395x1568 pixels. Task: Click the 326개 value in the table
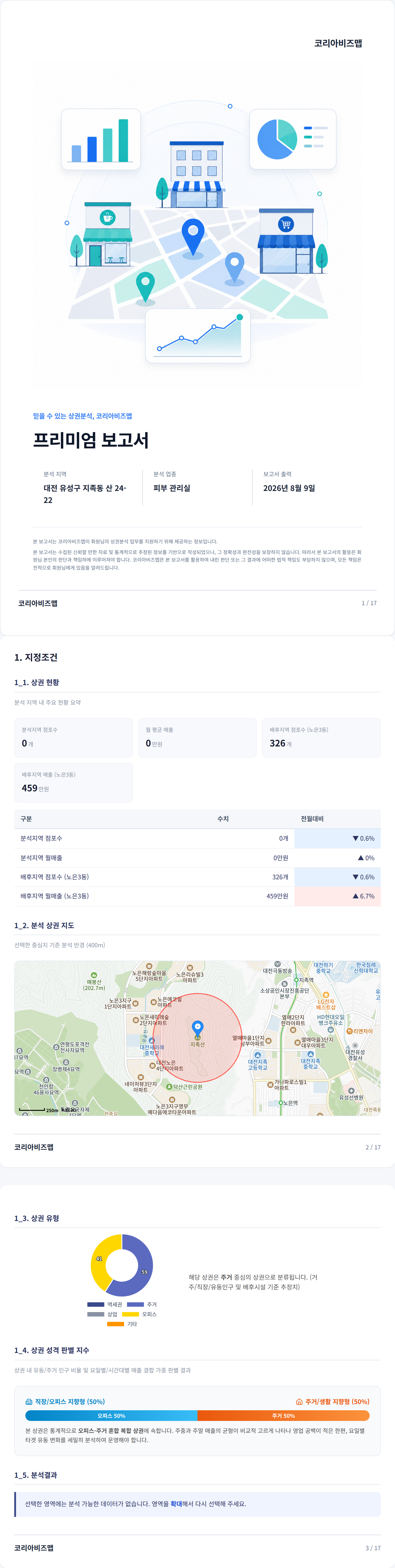pyautogui.click(x=280, y=877)
